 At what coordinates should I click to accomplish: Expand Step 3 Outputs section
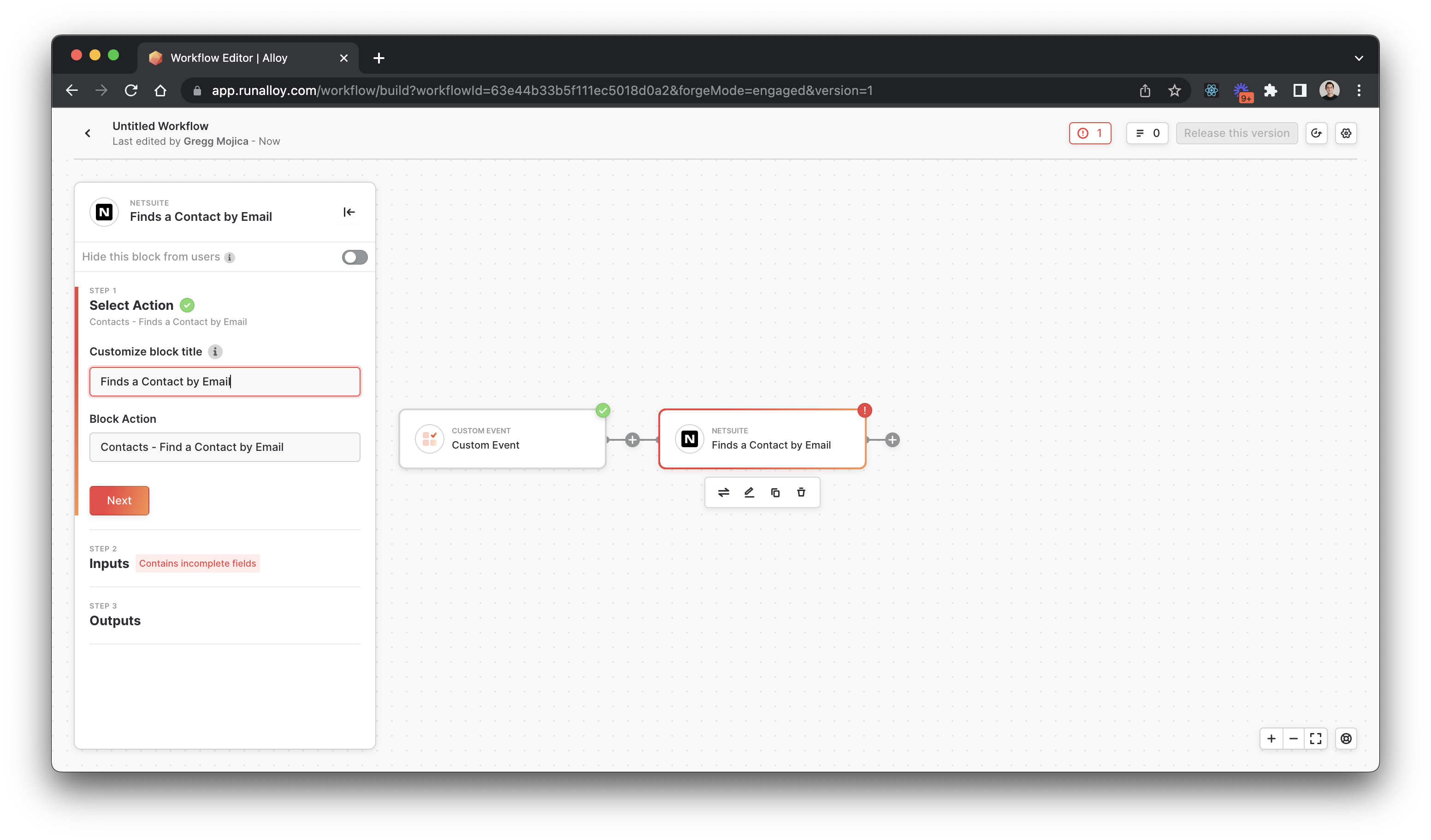[x=115, y=620]
